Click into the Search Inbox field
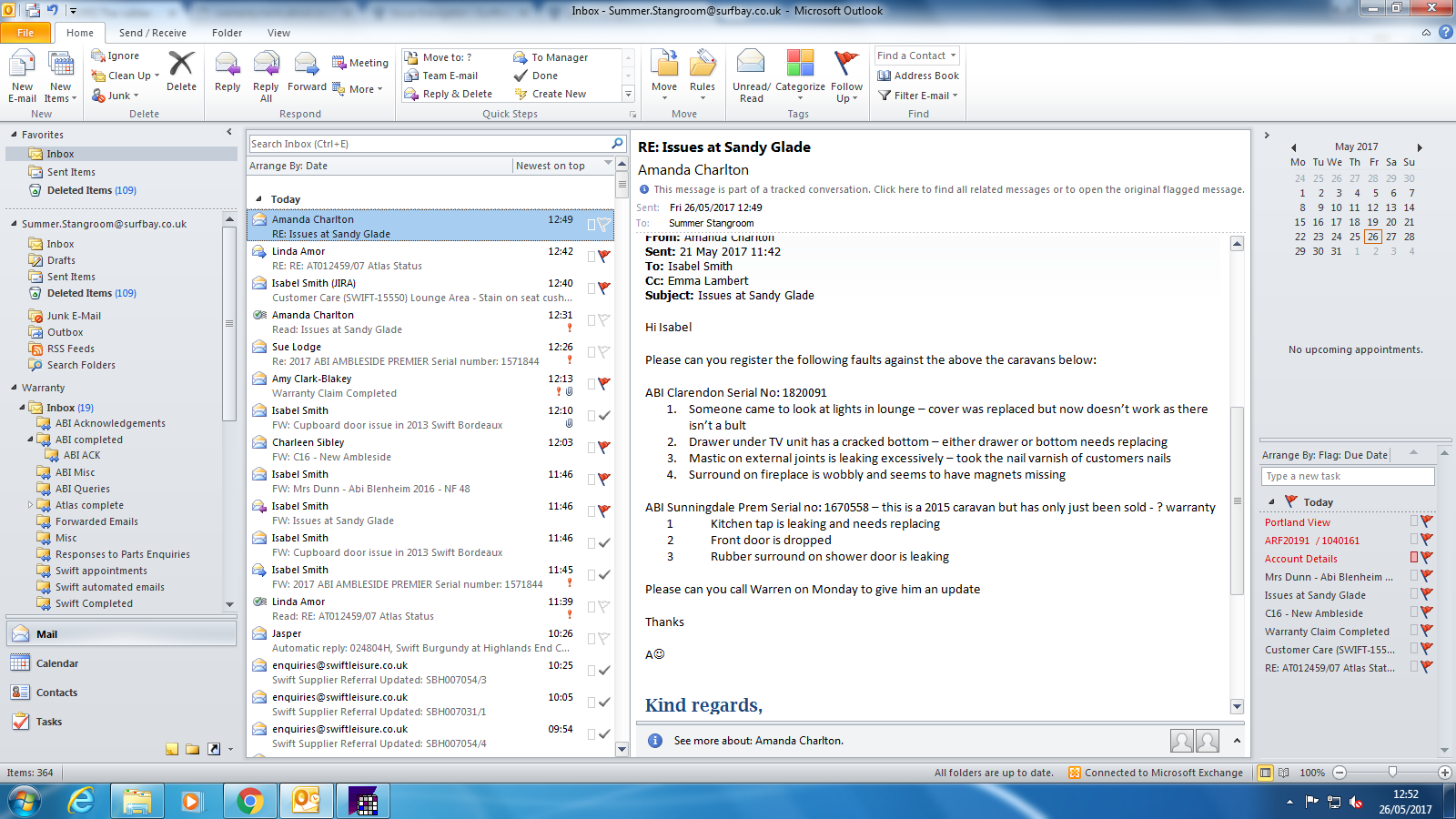This screenshot has height=819, width=1456. click(x=428, y=144)
